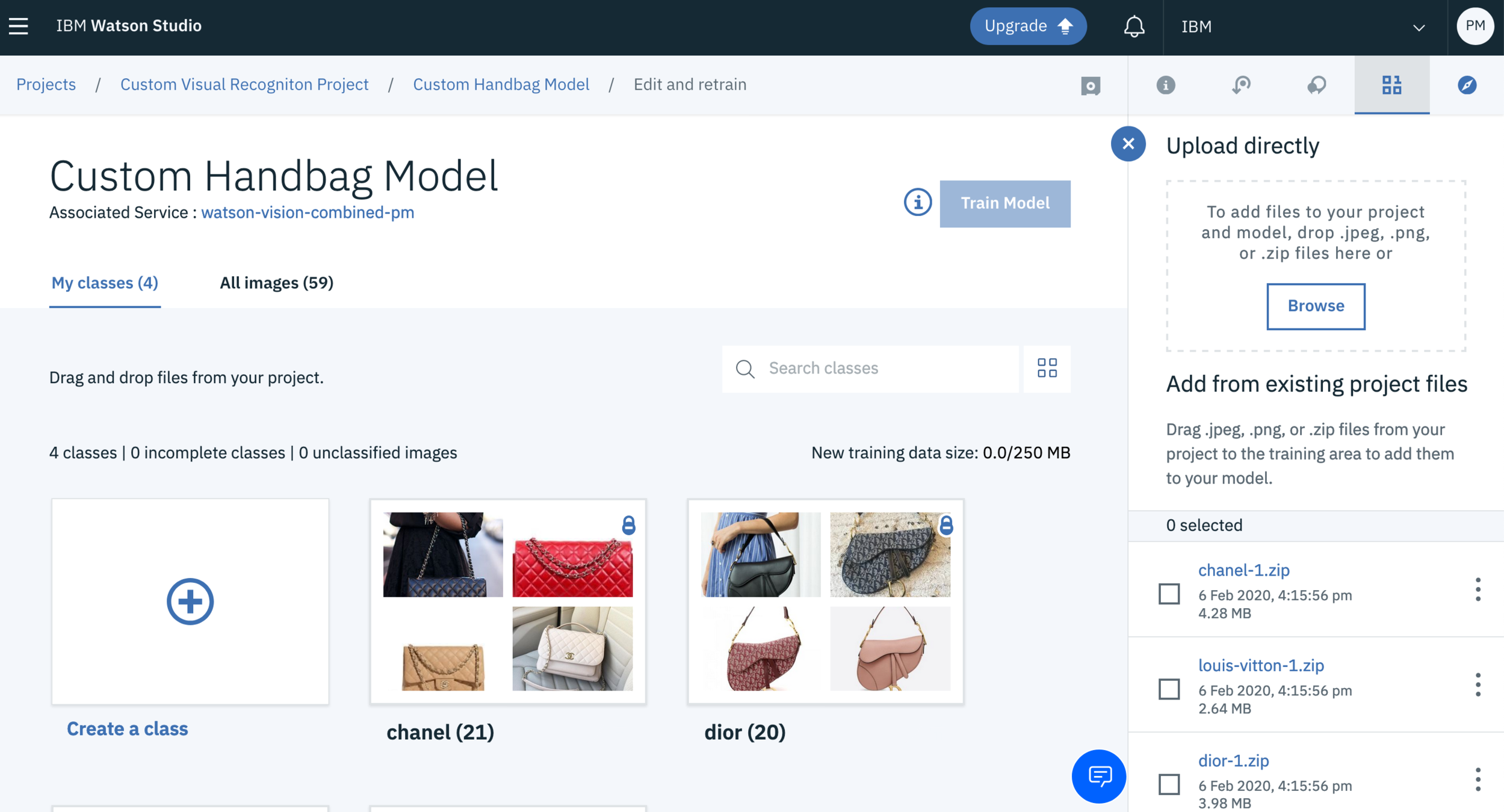
Task: Open the hamburger navigation menu
Action: (19, 26)
